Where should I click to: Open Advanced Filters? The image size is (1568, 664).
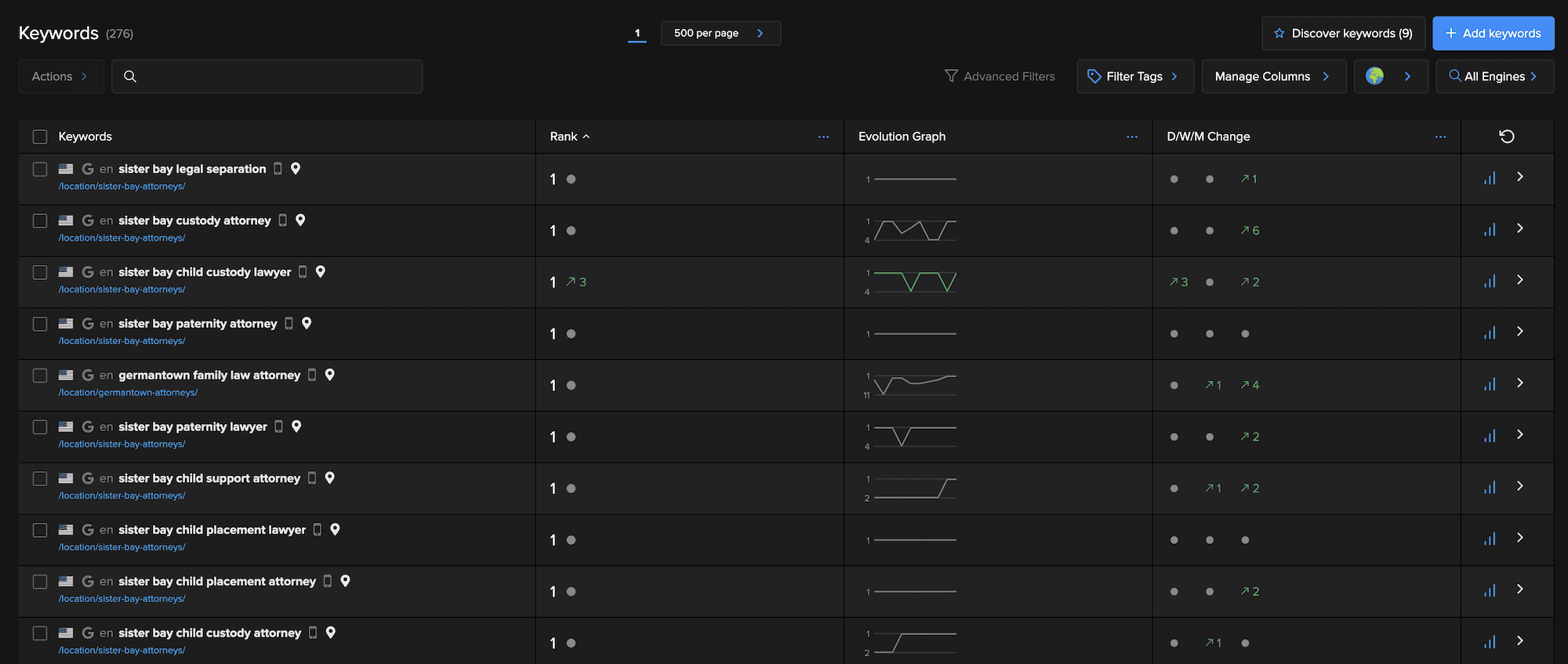click(1000, 76)
